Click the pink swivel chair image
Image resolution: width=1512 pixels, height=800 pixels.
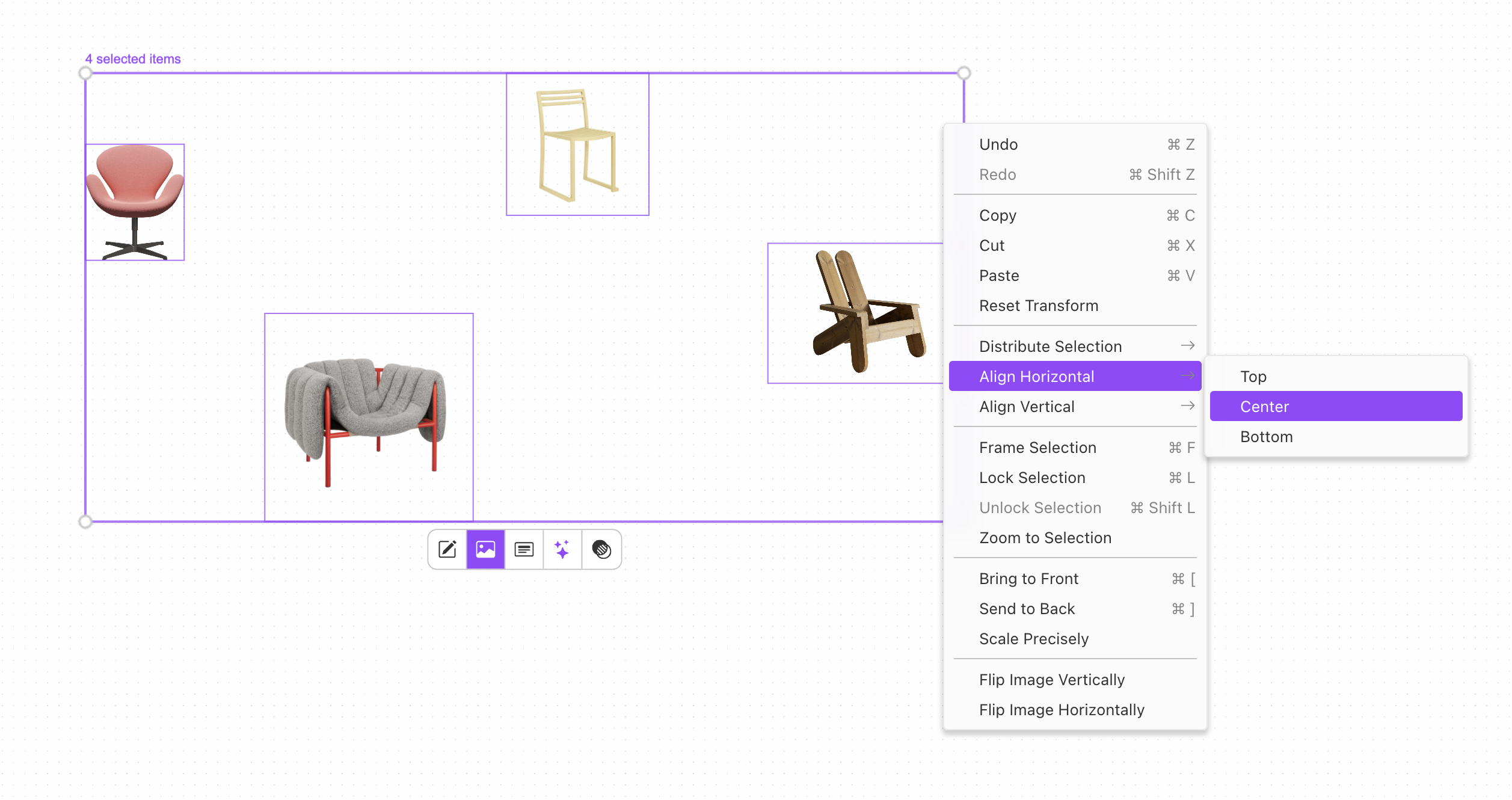click(135, 202)
